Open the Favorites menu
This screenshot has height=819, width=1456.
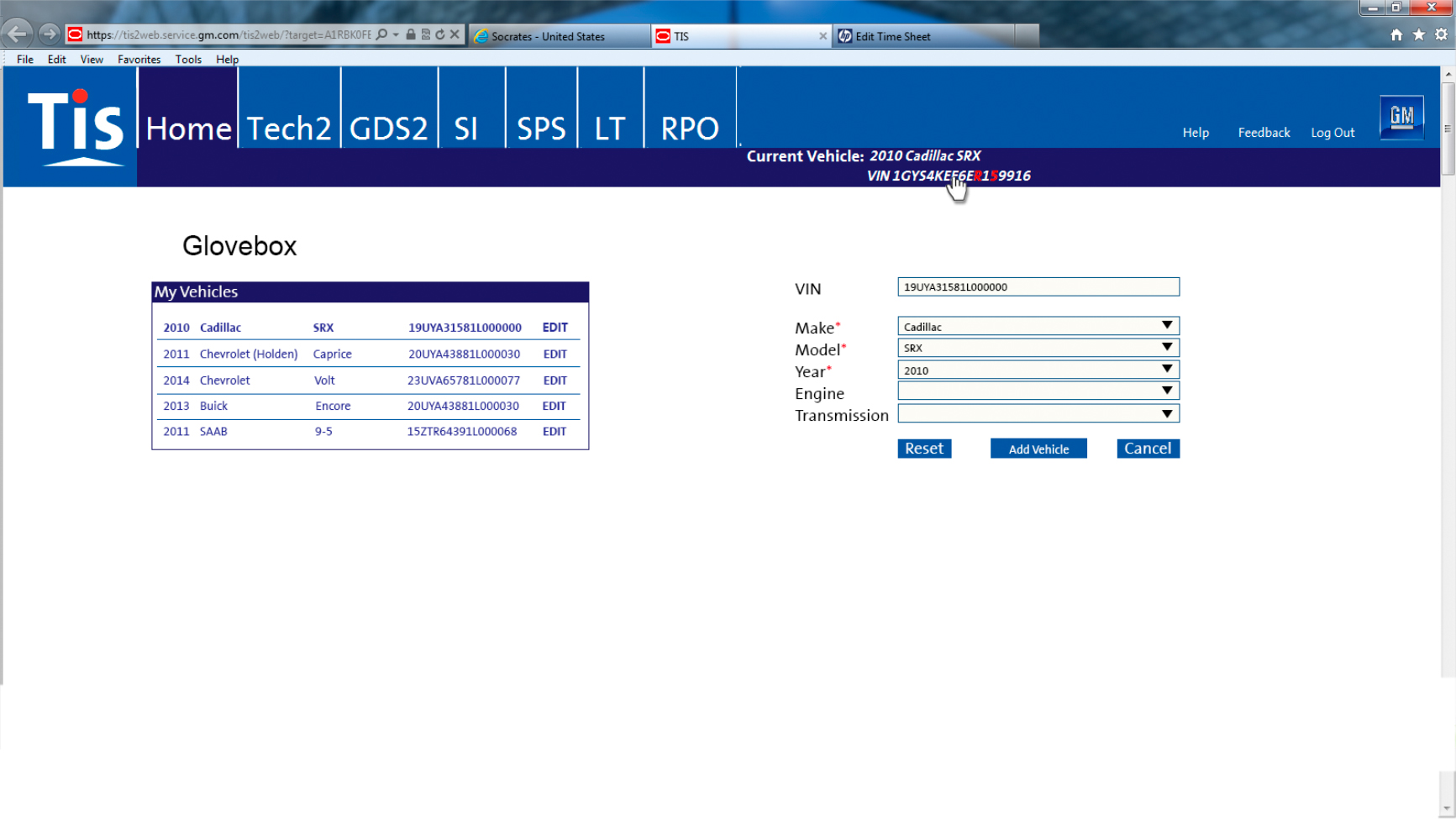tap(139, 60)
